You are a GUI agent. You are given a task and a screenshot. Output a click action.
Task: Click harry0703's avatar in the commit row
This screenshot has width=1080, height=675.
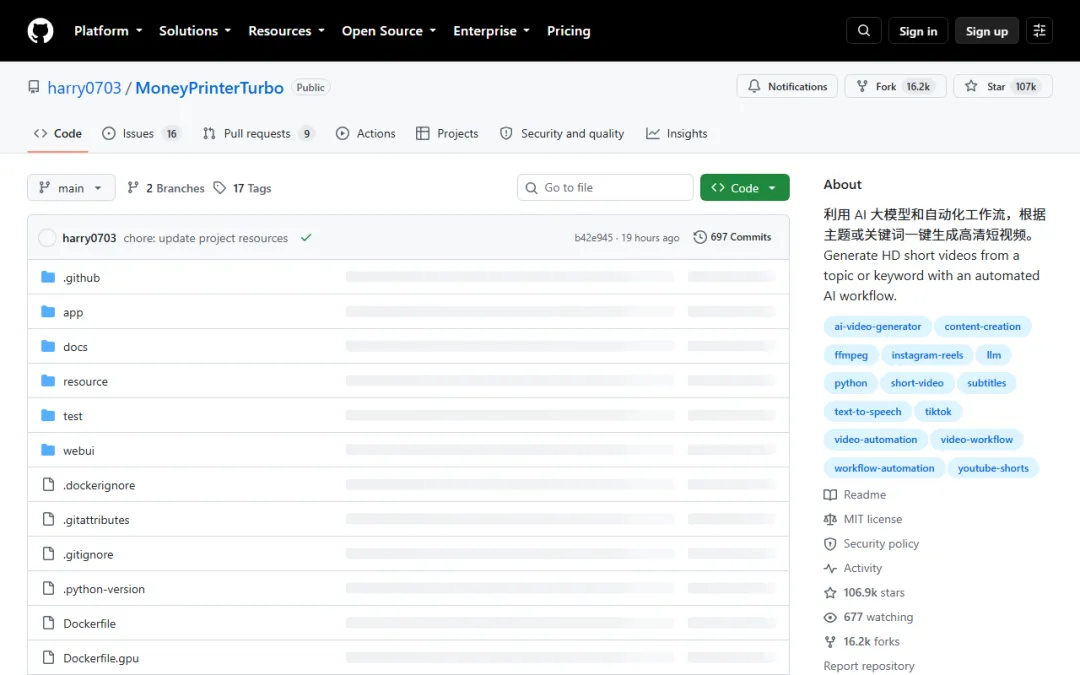coord(47,238)
